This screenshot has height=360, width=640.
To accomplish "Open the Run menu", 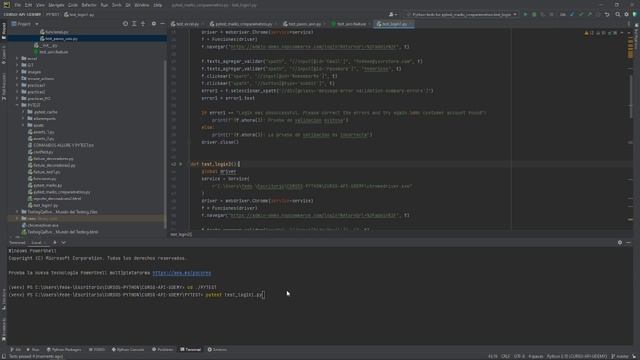I will pyautogui.click(x=104, y=5).
